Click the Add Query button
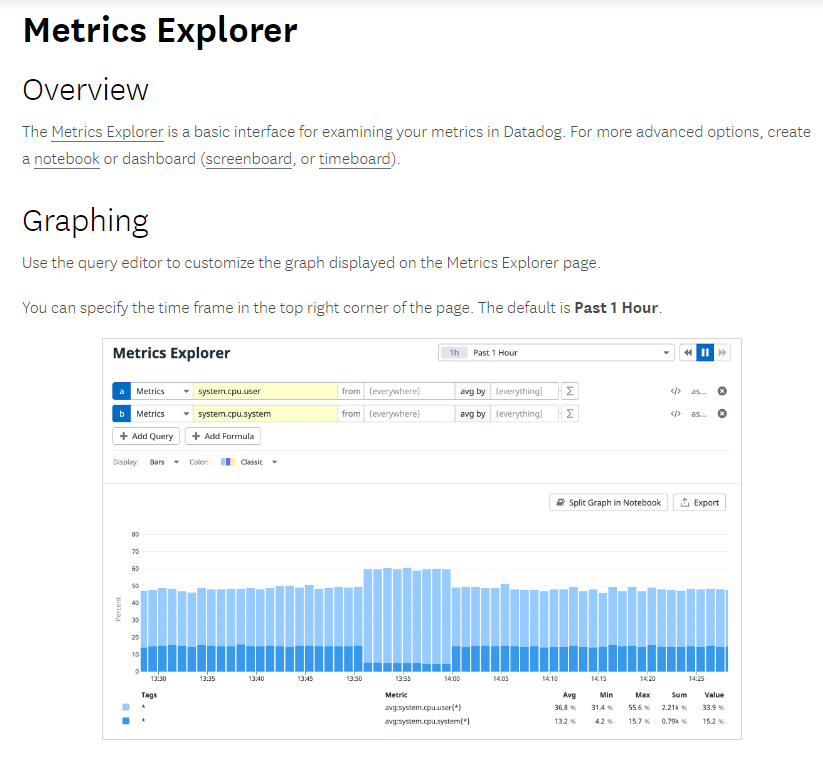823x757 pixels. coord(146,436)
